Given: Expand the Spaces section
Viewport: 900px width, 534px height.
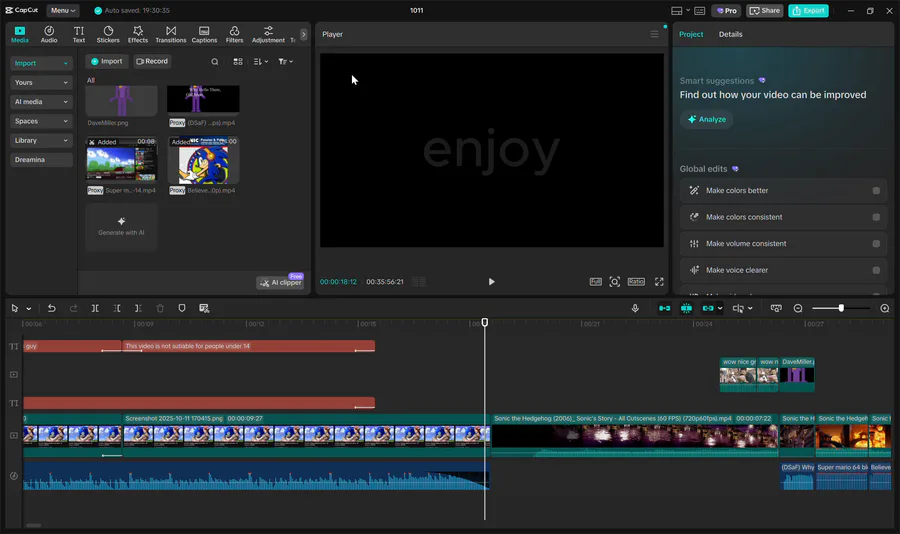Looking at the screenshot, I should click(41, 121).
